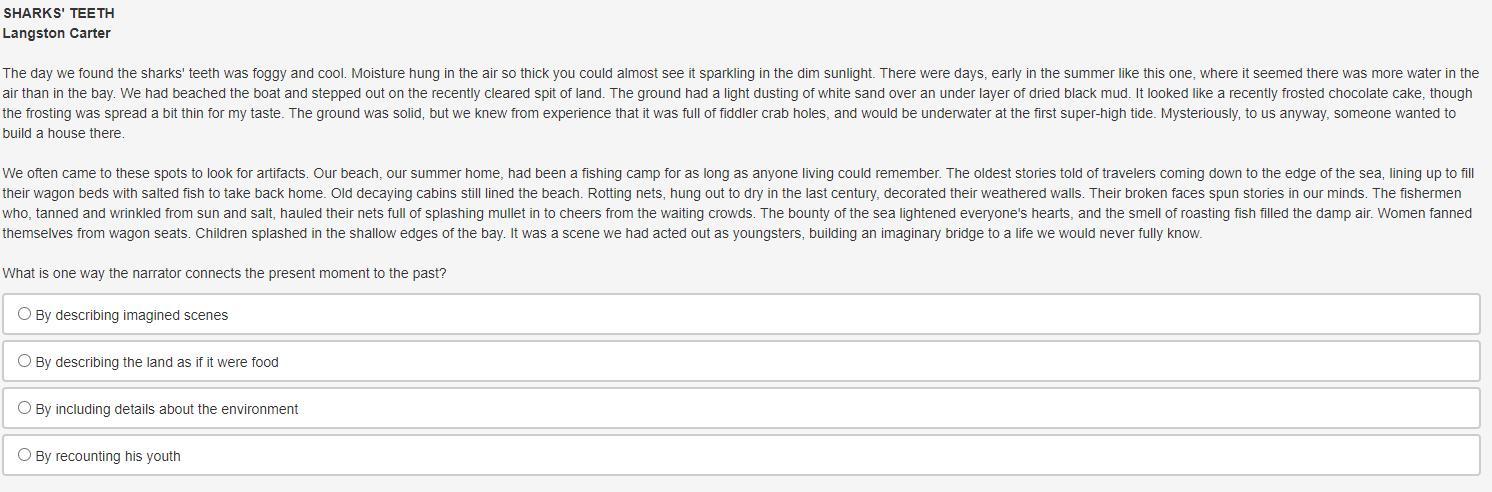
Task: Click the paragraph beginning 'We often came'
Action: coord(739,203)
